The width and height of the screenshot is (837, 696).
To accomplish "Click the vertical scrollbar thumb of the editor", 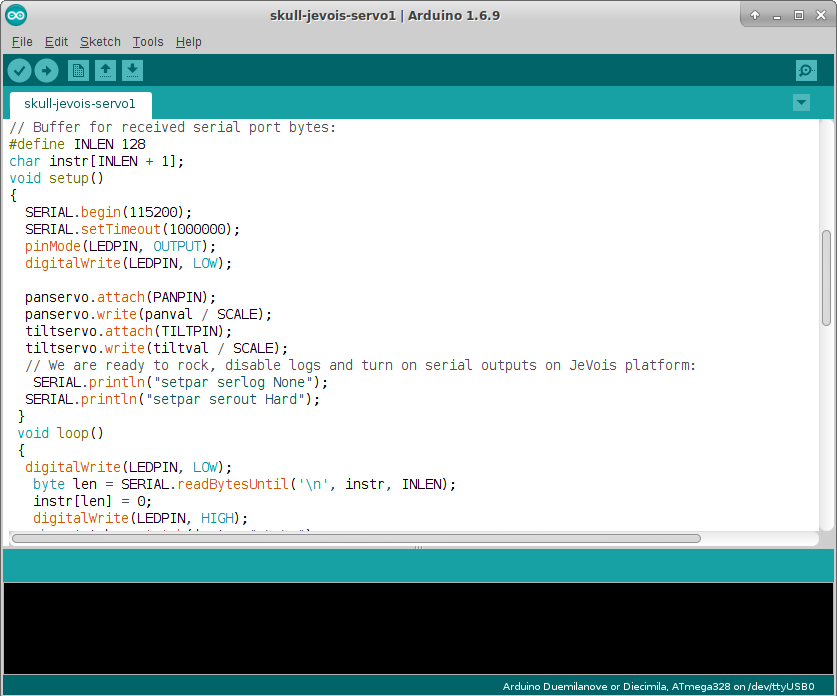I will coord(826,278).
